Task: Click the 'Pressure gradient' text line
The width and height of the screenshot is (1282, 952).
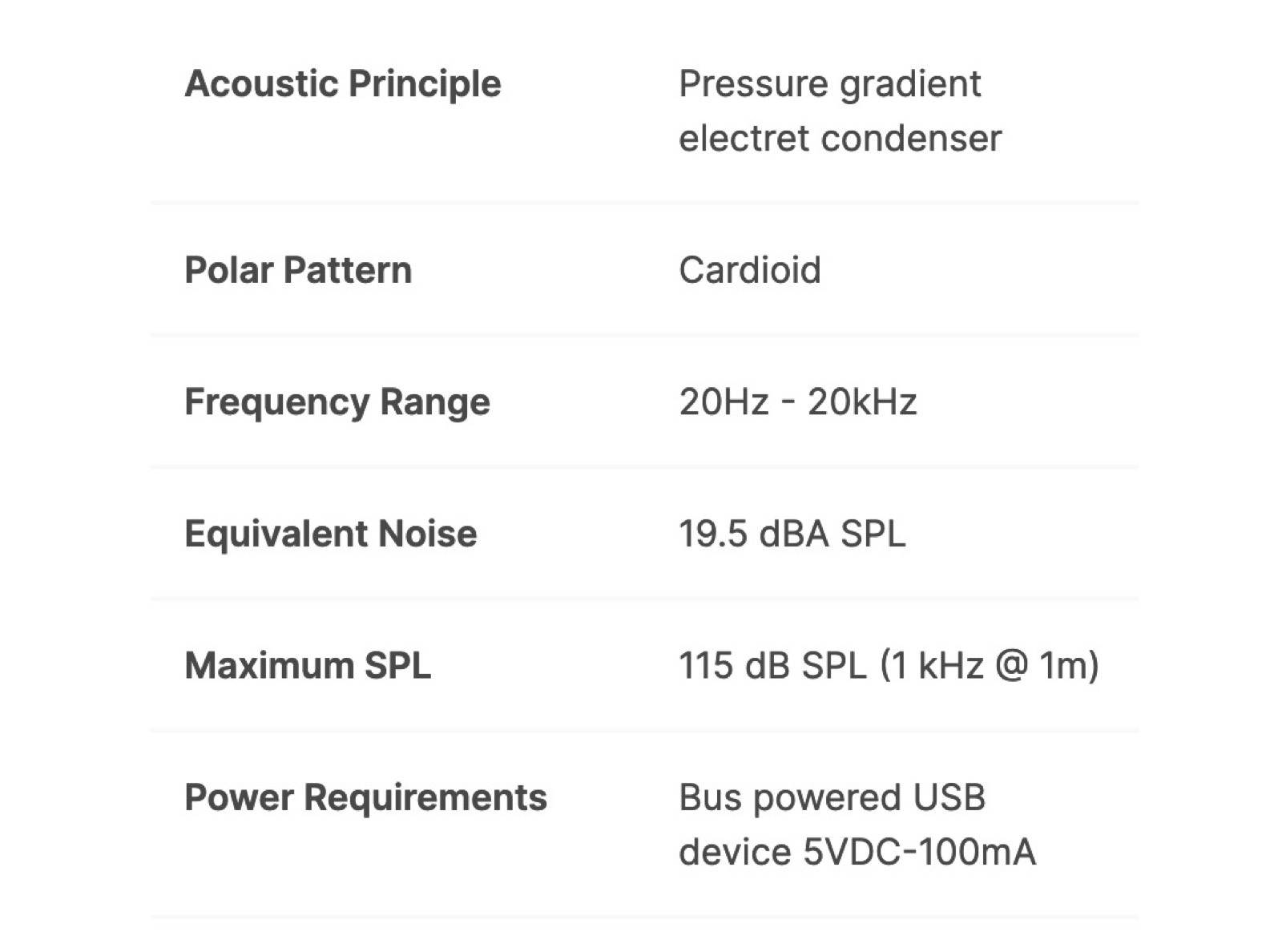Action: (829, 83)
